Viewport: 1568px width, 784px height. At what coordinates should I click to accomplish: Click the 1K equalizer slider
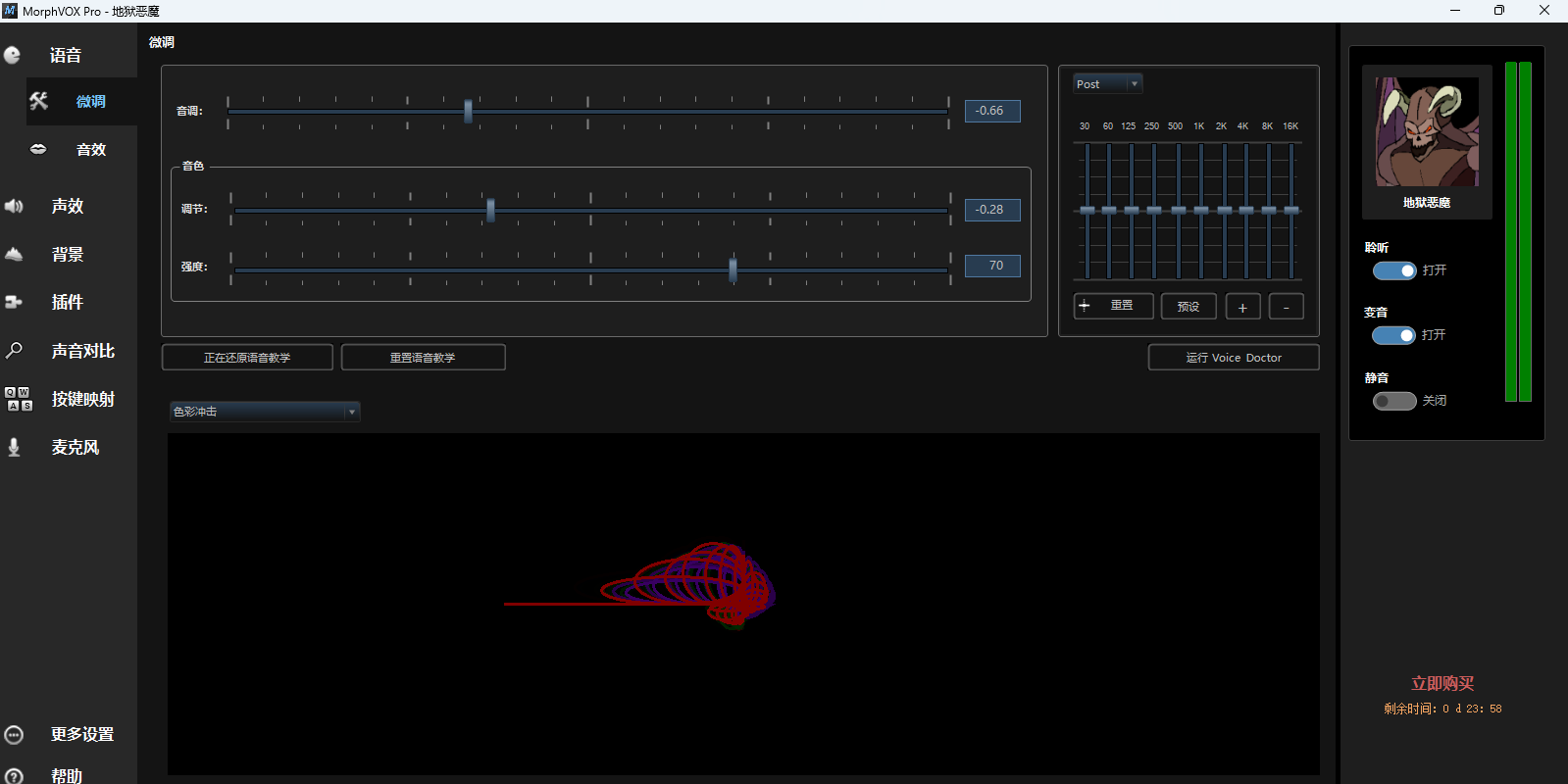(x=1201, y=211)
